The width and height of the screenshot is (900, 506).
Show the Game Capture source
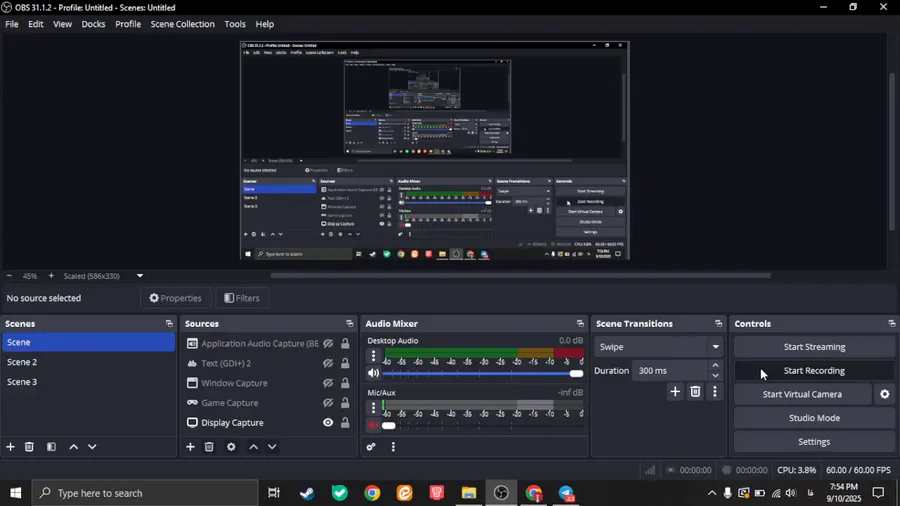tap(328, 403)
